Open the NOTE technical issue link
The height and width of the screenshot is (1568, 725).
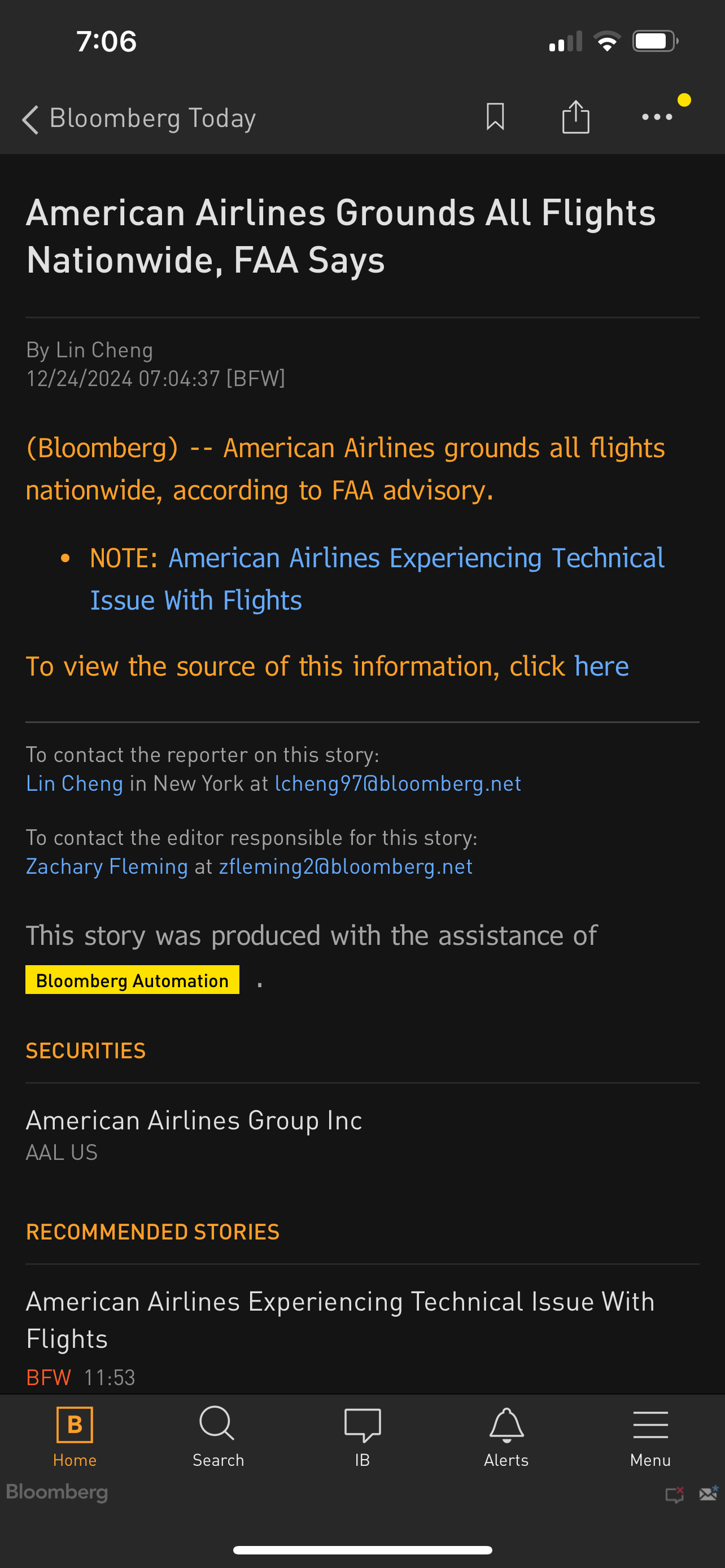click(x=377, y=579)
